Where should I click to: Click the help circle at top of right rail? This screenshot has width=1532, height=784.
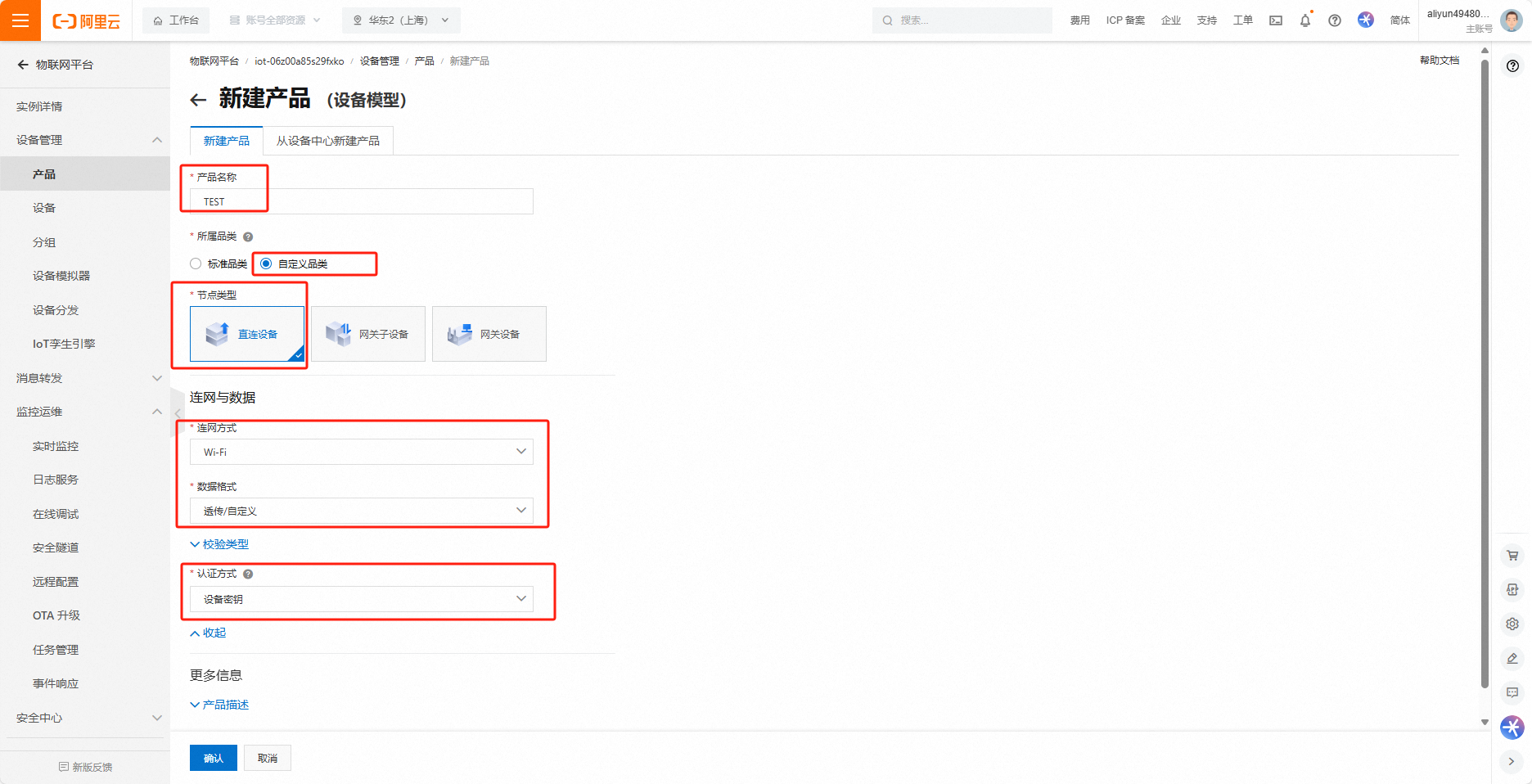(x=1512, y=66)
